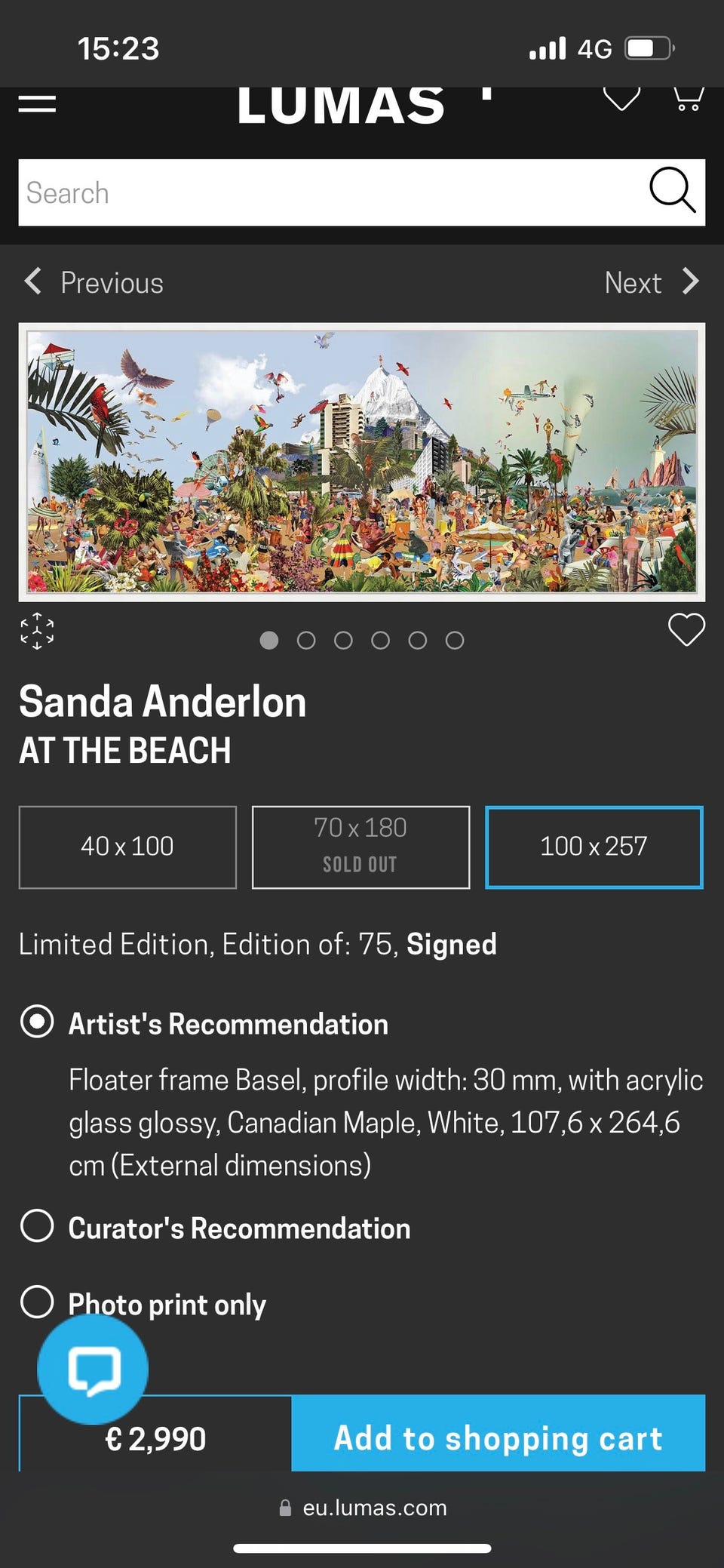Add artwork to favorites with heart icon

point(686,630)
